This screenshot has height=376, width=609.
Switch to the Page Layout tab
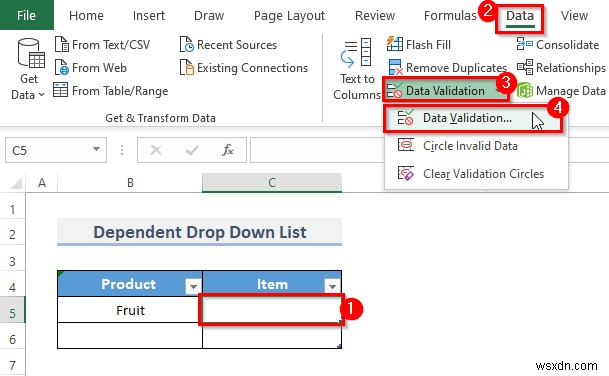pyautogui.click(x=289, y=16)
